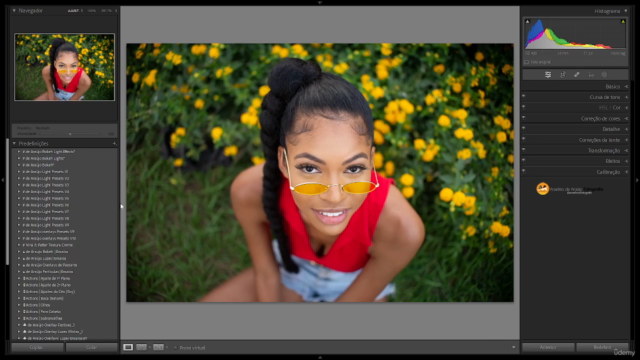Open the toolbar options dropdown arrow
This screenshot has height=360, width=640.
(513, 347)
